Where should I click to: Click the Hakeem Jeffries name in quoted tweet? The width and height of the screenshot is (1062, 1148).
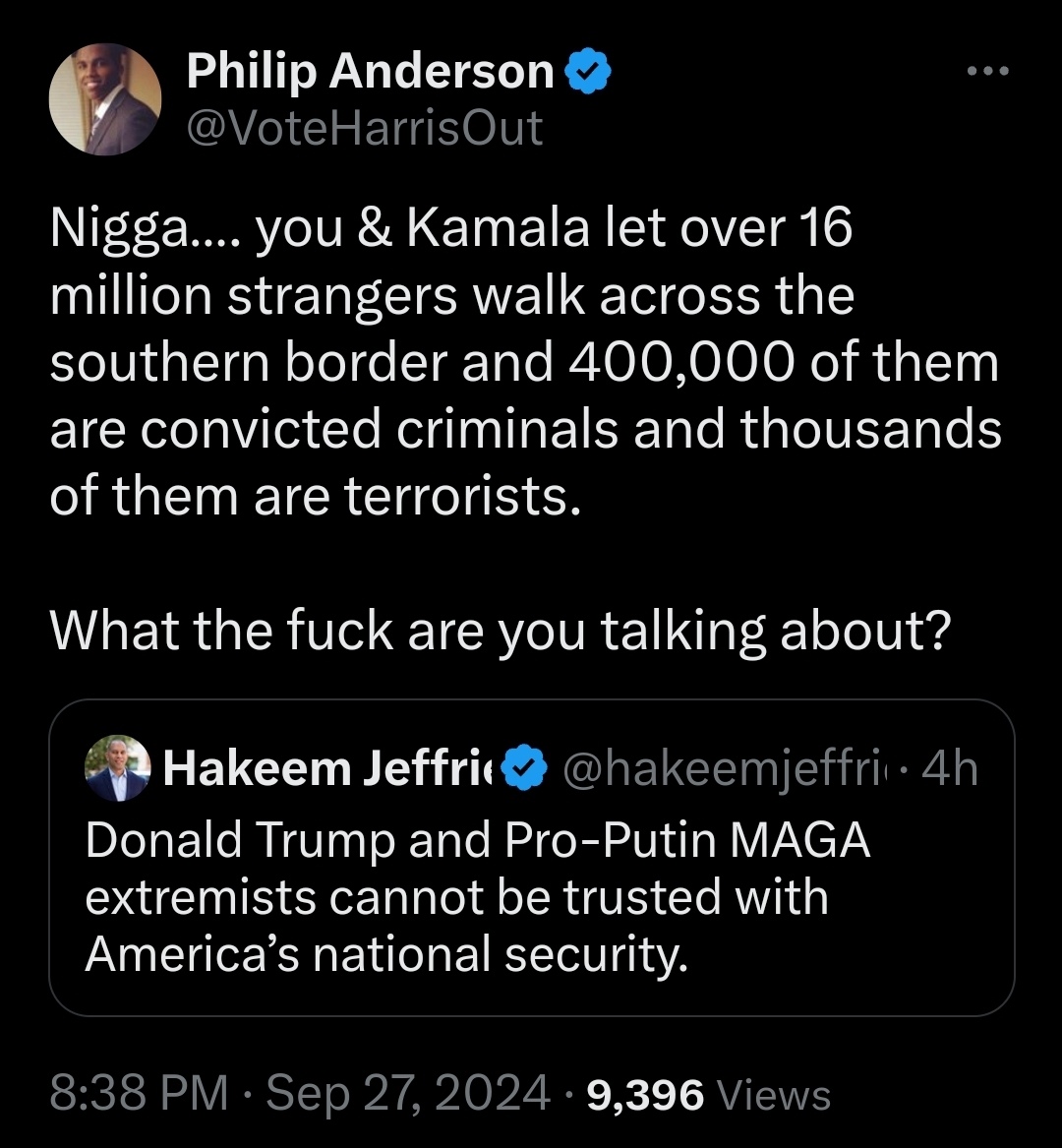click(330, 769)
